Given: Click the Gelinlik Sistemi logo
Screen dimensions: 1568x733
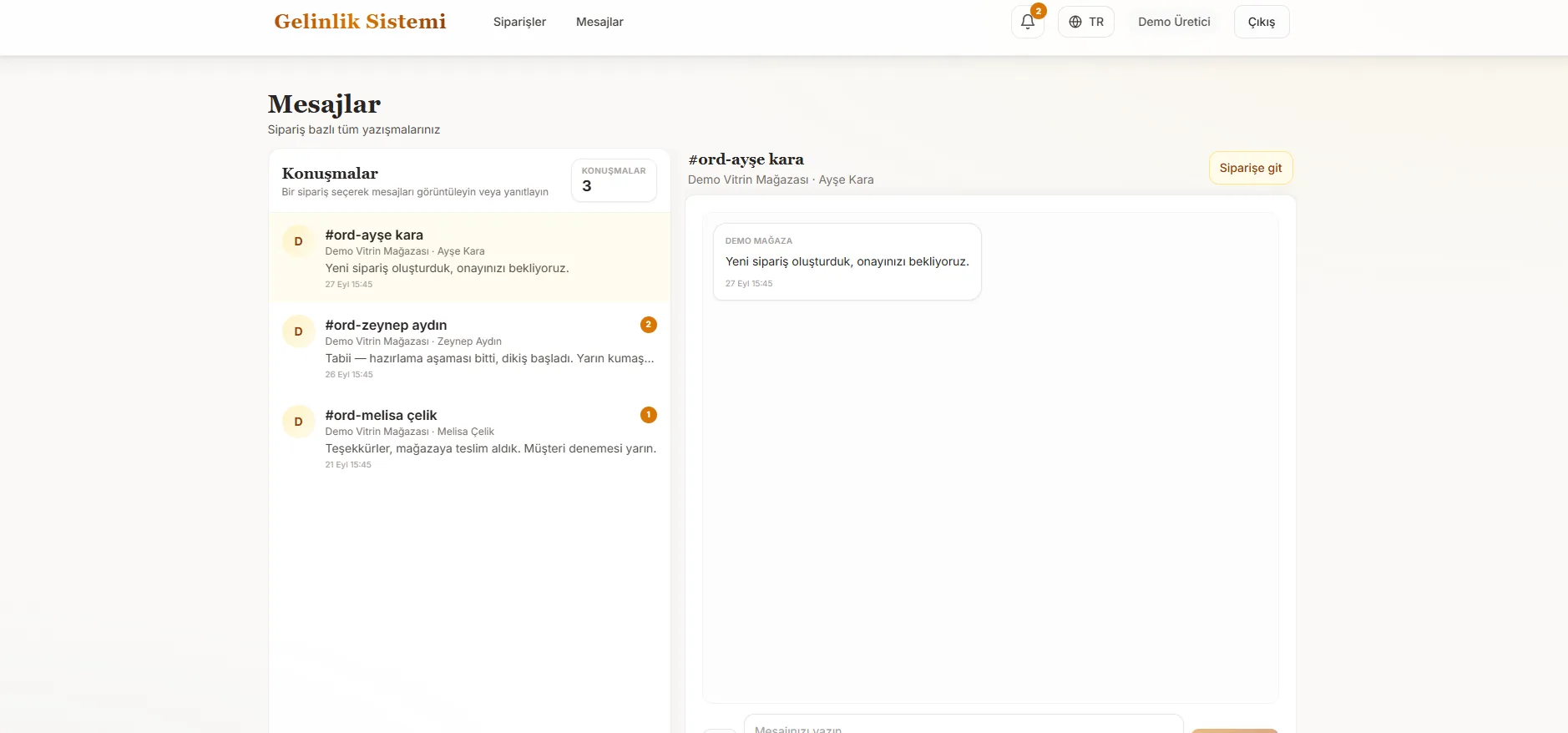Looking at the screenshot, I should click(x=360, y=22).
